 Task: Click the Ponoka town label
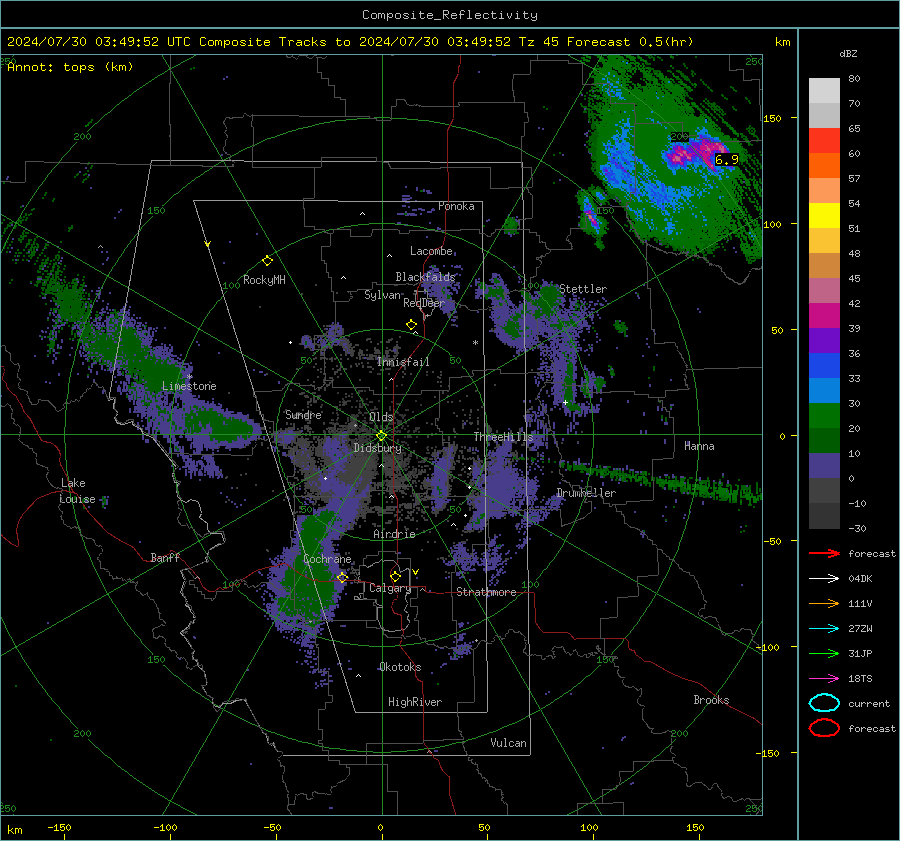tap(456, 207)
